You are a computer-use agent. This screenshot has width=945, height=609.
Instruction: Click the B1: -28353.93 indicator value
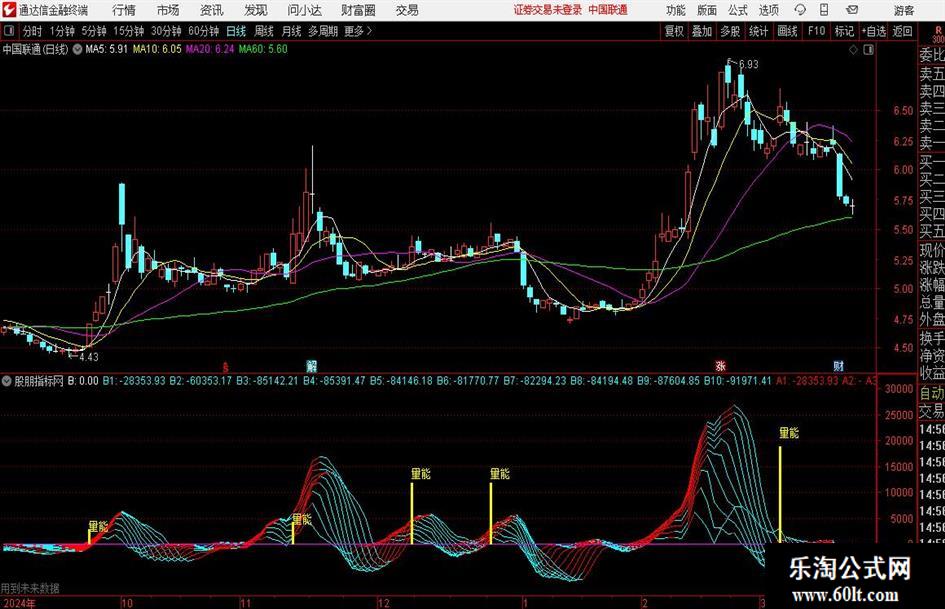pyautogui.click(x=134, y=381)
